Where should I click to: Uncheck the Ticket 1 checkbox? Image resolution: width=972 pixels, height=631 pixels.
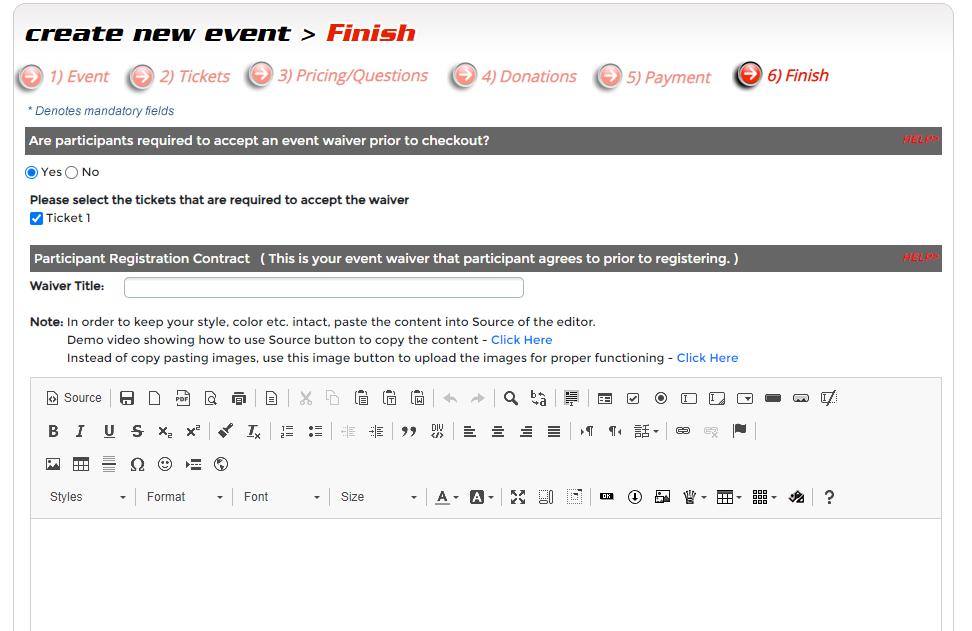pyautogui.click(x=37, y=218)
